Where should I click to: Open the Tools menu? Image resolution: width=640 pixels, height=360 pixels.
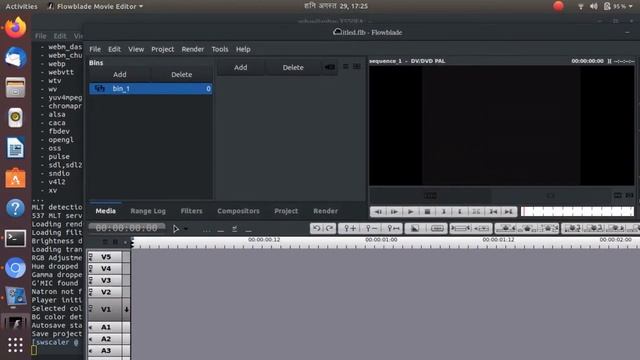(x=220, y=49)
